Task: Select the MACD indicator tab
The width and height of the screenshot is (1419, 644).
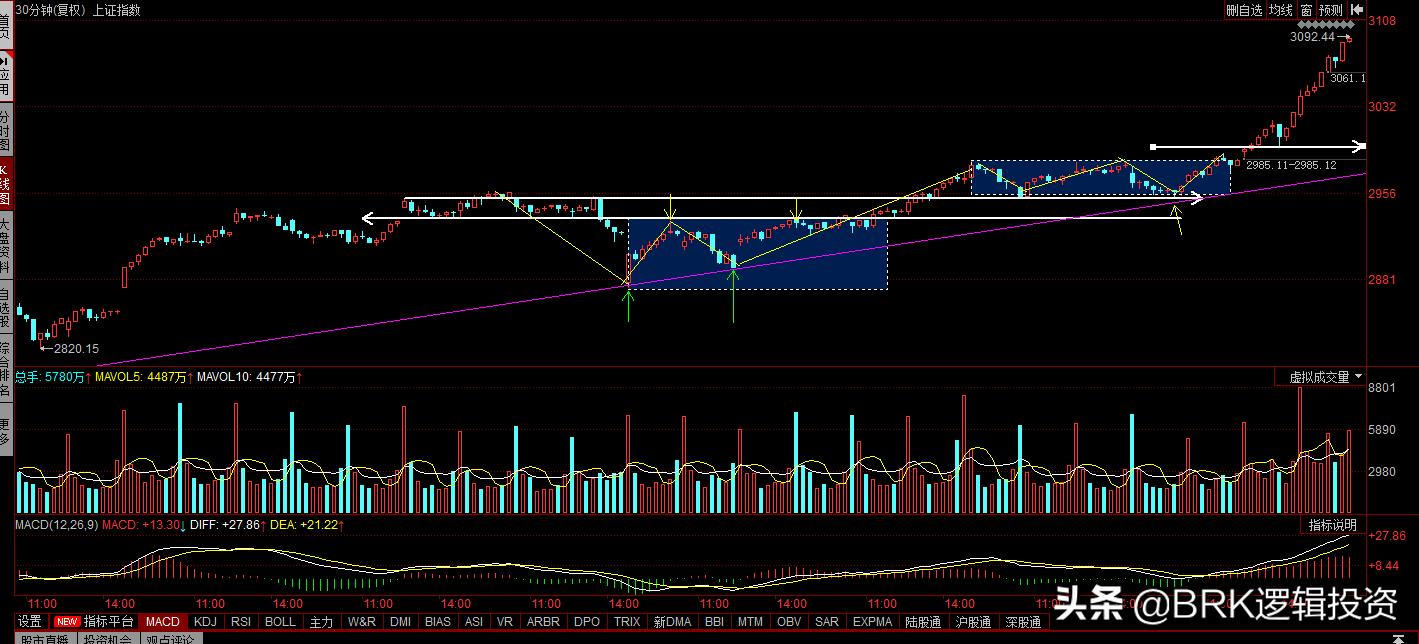Action: click(x=162, y=622)
